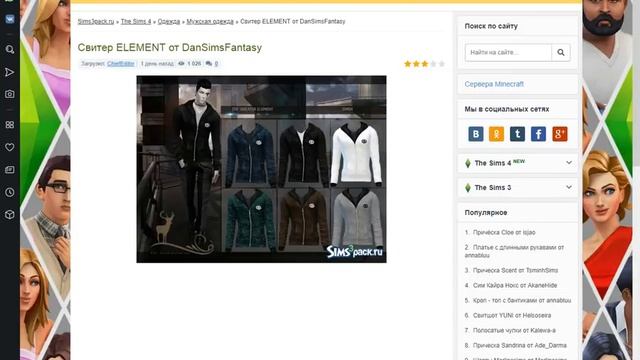Open the news icon in the sidebar
The width and height of the screenshot is (640, 360).
point(10,169)
